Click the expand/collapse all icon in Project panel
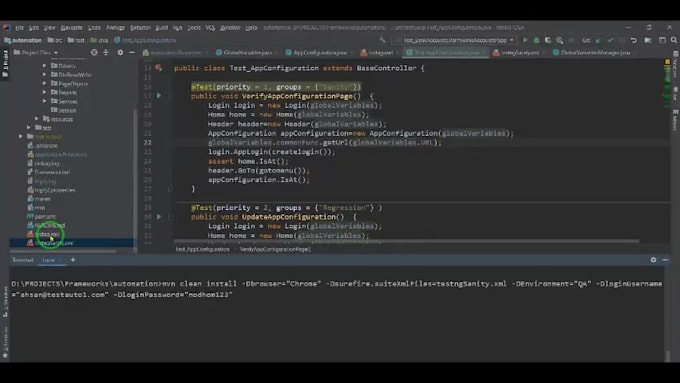Screen dimensions: 680x383 [x=106, y=52]
